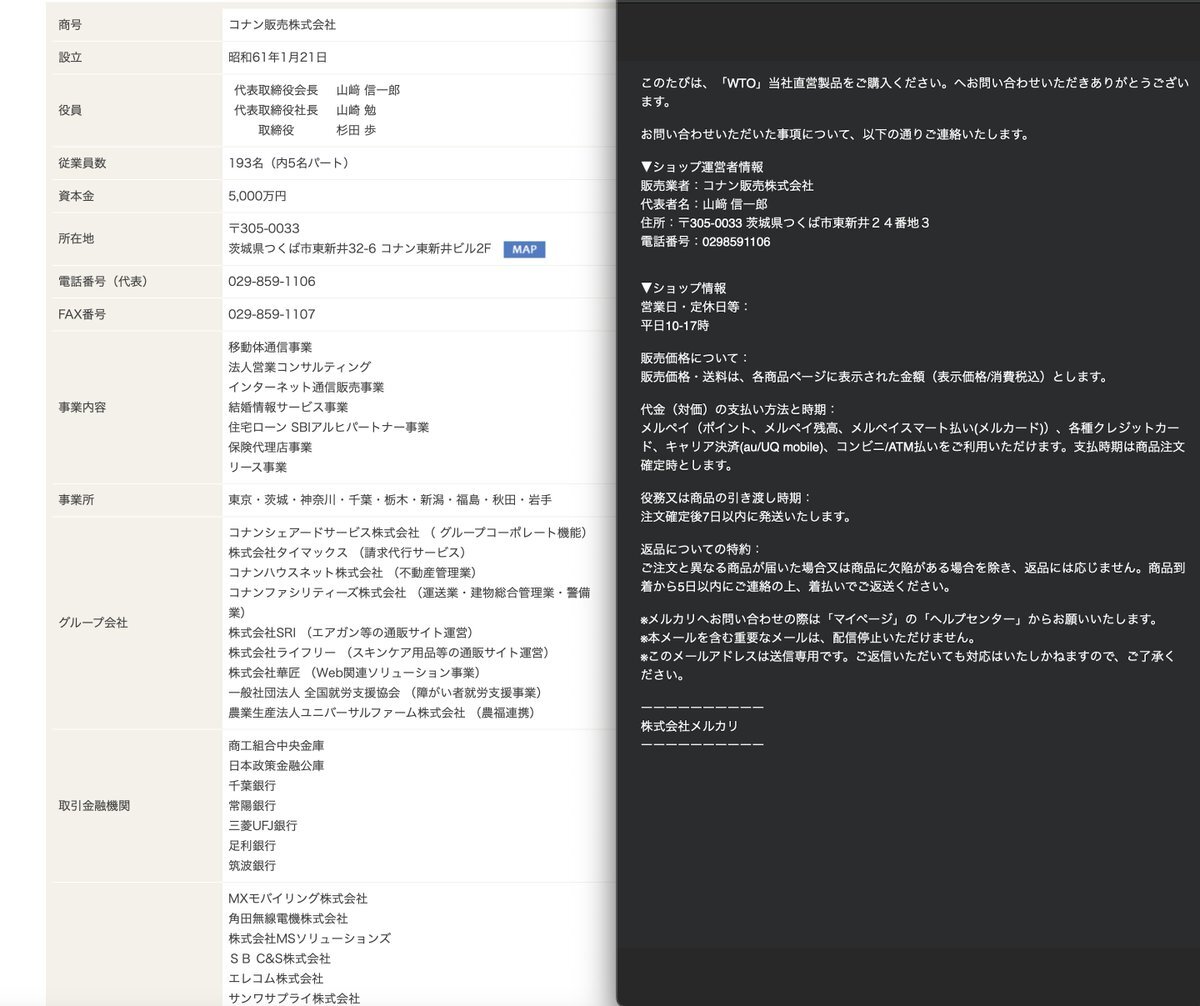This screenshot has width=1200, height=1006.
Task: Click 電話番号：0298591106 in email
Action: click(x=706, y=242)
